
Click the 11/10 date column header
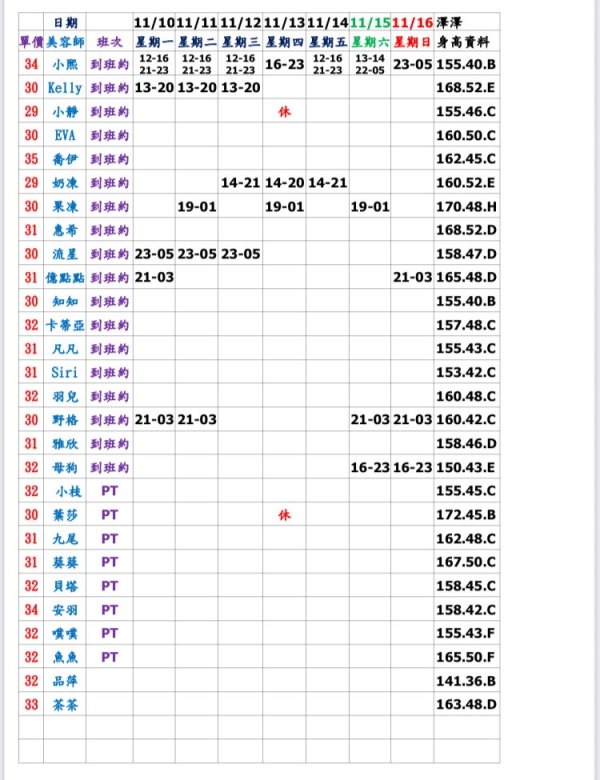(153, 21)
